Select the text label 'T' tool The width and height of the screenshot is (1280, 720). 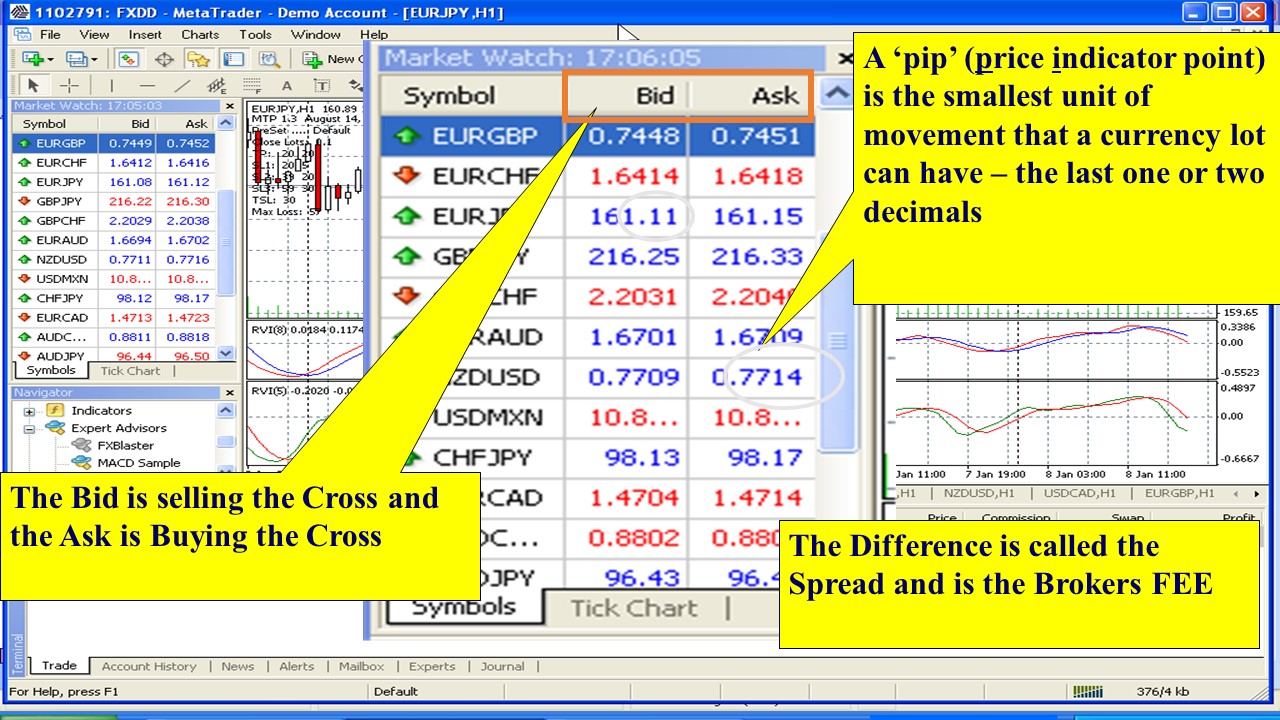click(x=321, y=86)
